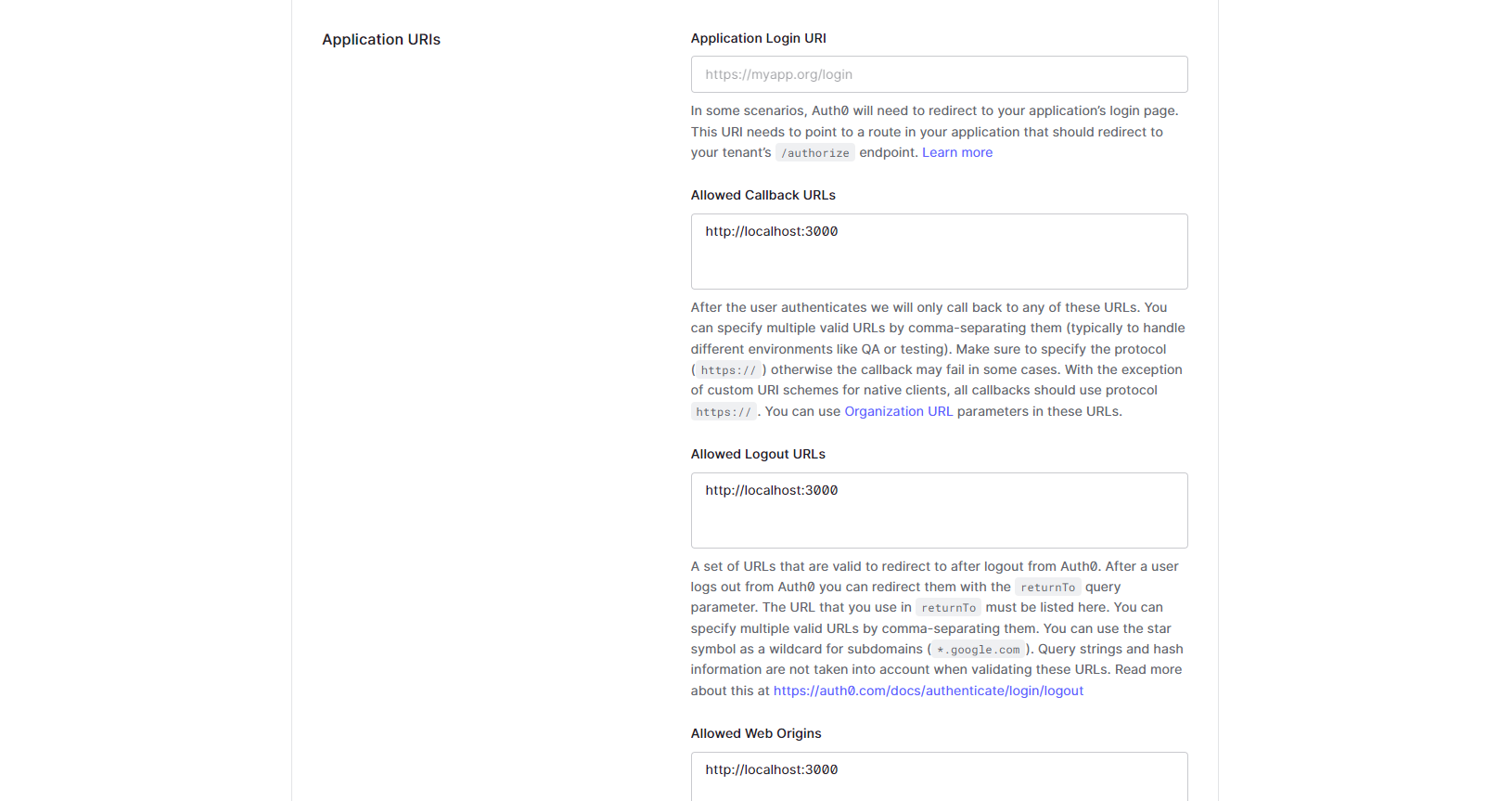Image resolution: width=1512 pixels, height=801 pixels.
Task: Click the Allowed Callback URLs label
Action: pos(762,195)
